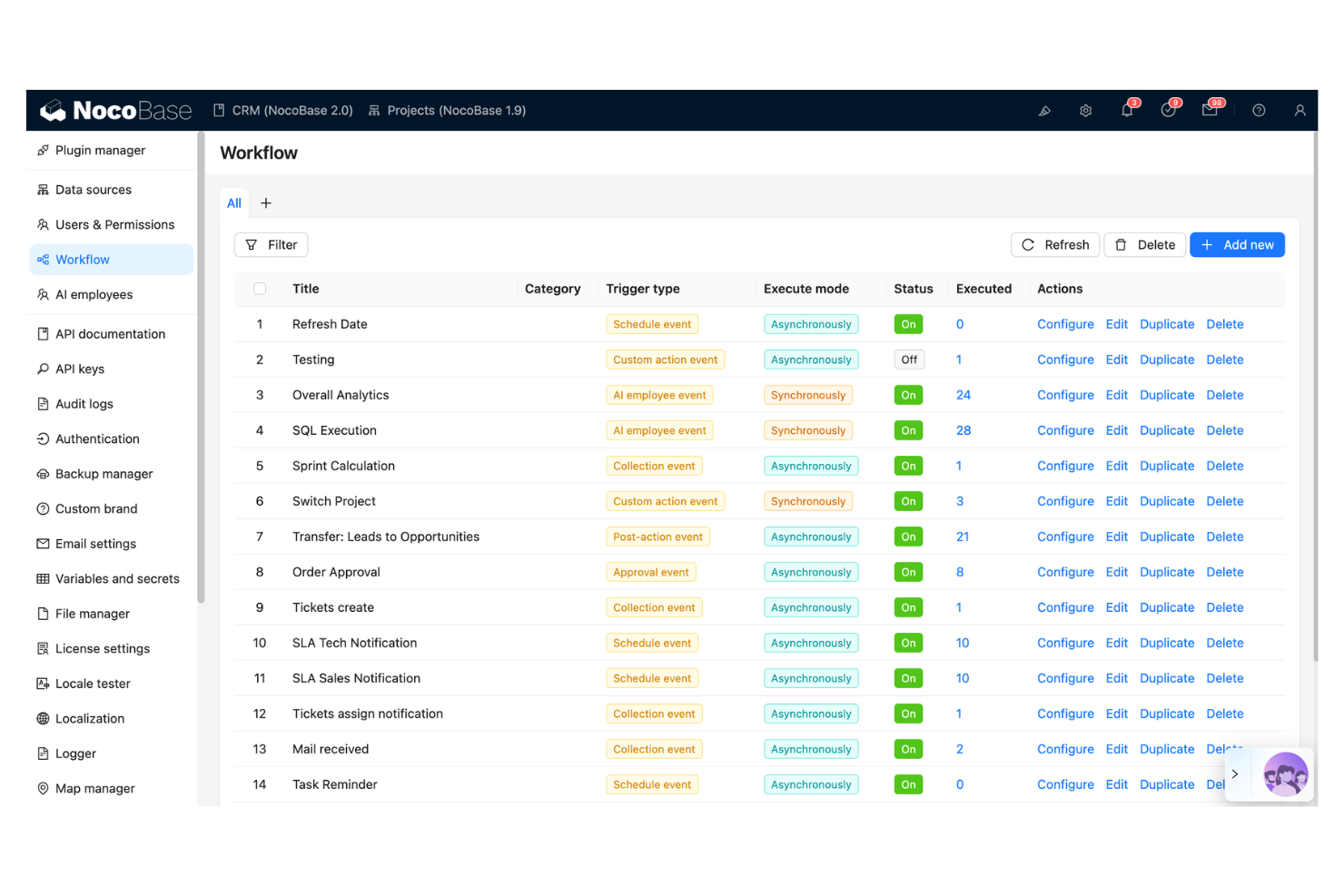This screenshot has width=1344, height=896.
Task: Switch to the All tab
Action: tap(233, 202)
